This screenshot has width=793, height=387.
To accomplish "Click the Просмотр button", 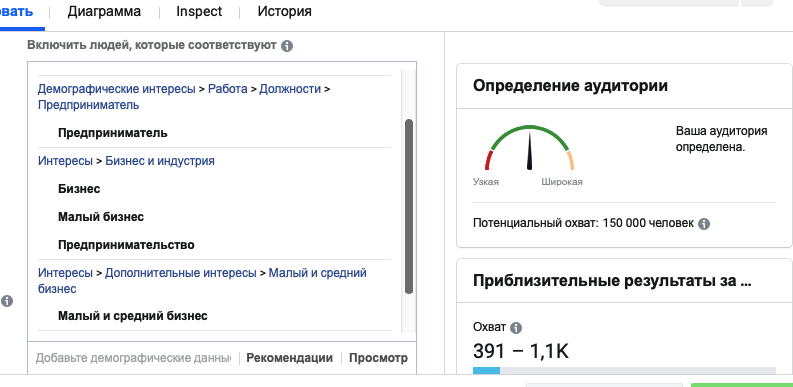I will point(378,358).
